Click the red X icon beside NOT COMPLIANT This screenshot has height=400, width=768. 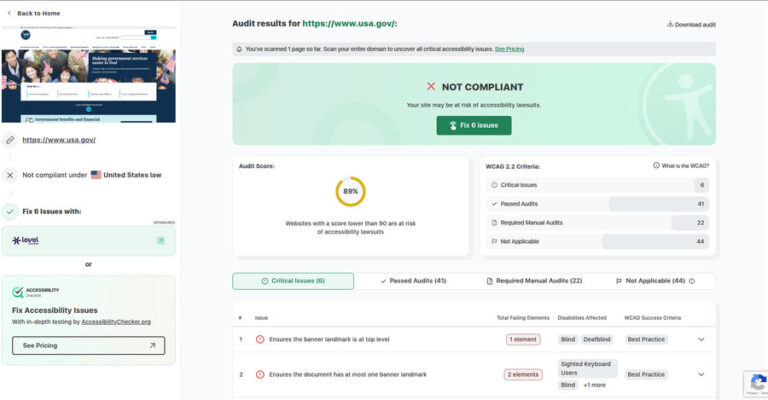pos(431,87)
